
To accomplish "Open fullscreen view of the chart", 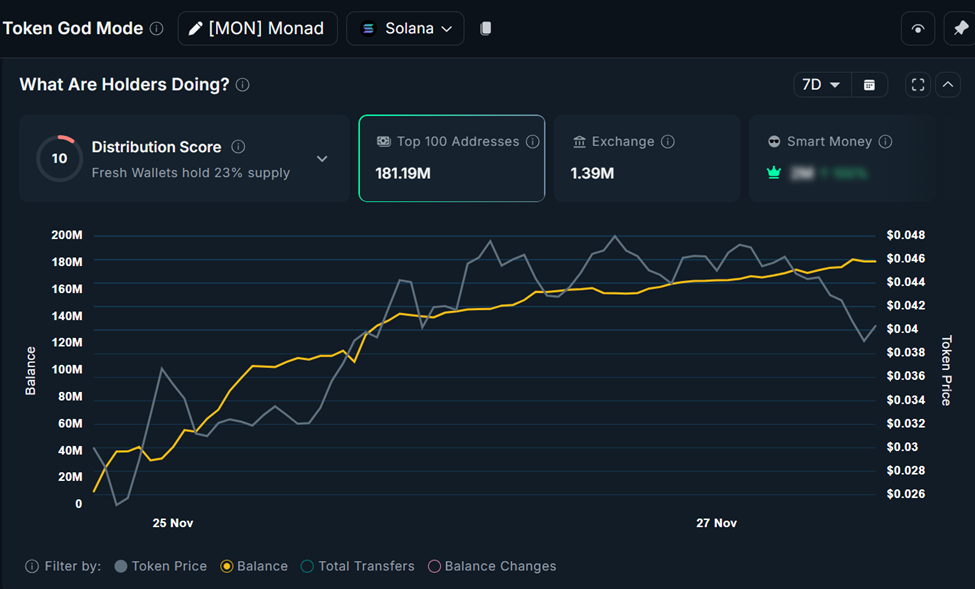I will [x=917, y=85].
